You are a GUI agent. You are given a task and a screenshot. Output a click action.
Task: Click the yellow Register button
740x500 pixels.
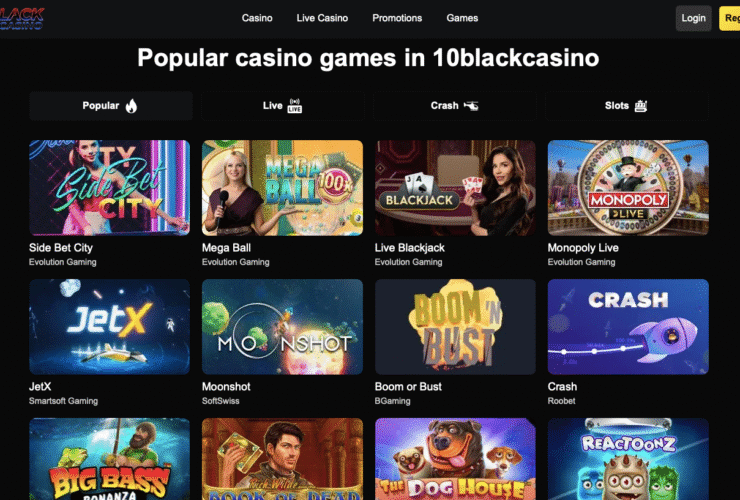click(729, 18)
